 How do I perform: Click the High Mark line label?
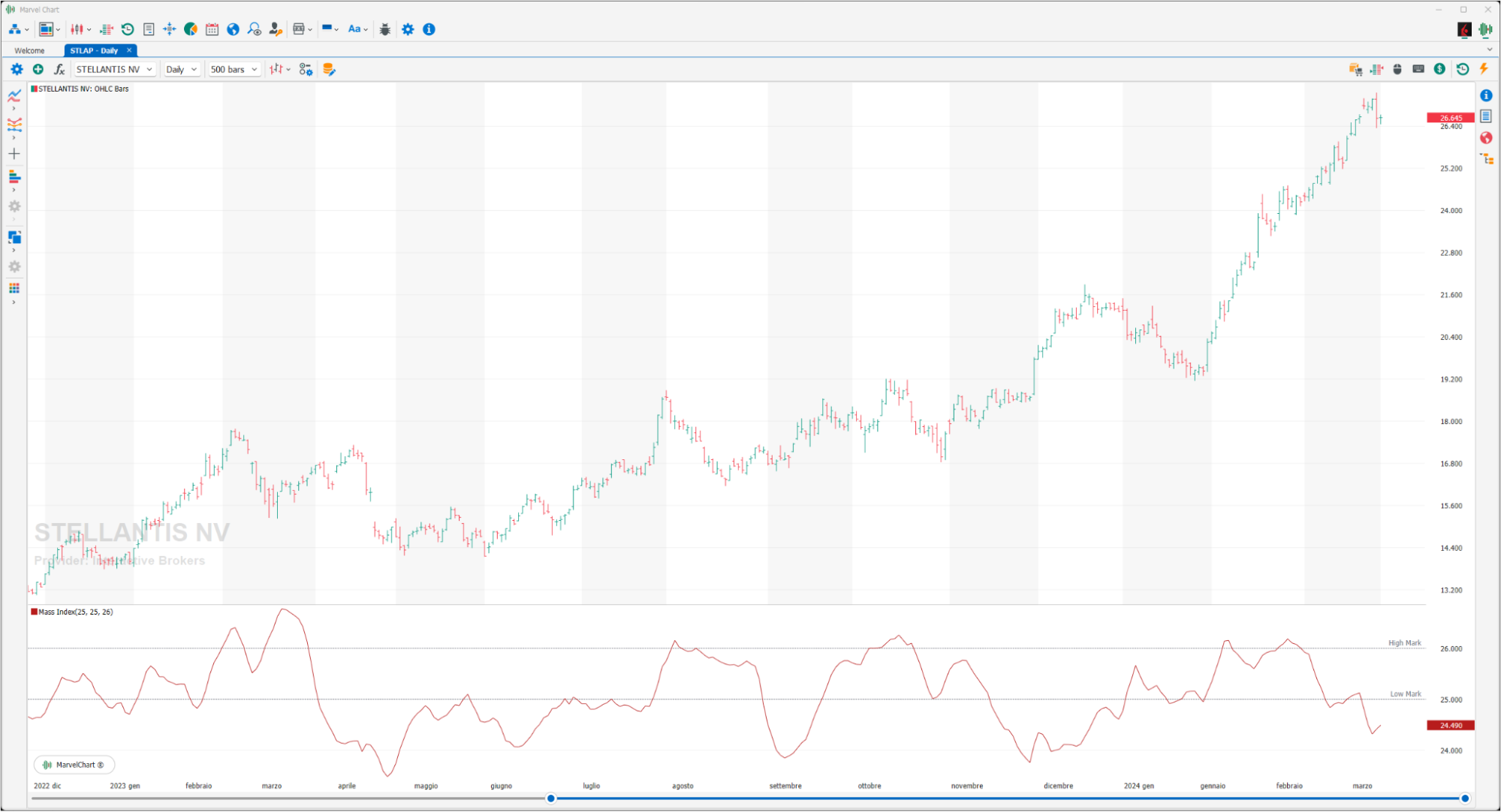(x=1404, y=643)
